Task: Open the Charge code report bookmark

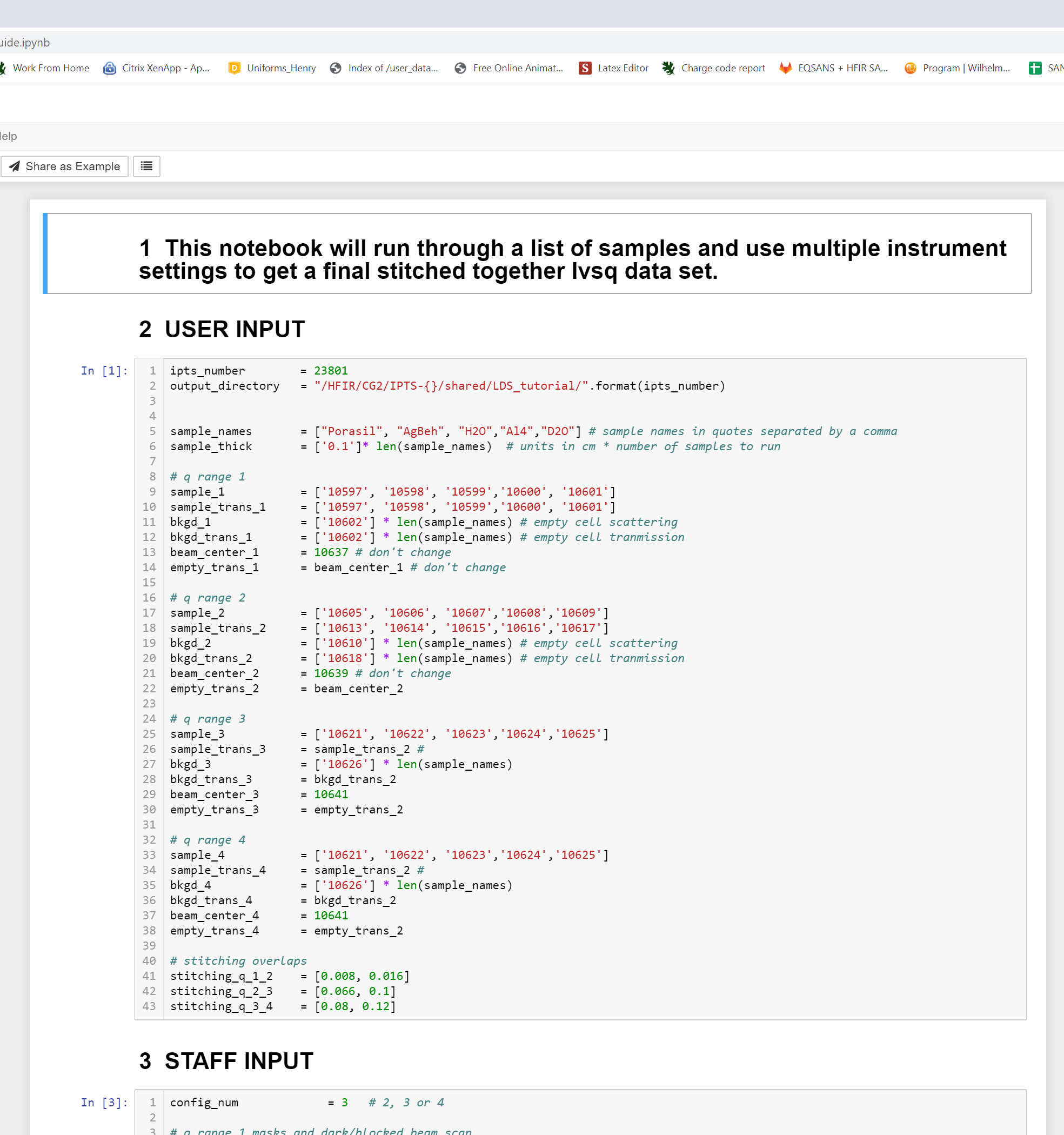Action: click(x=722, y=68)
